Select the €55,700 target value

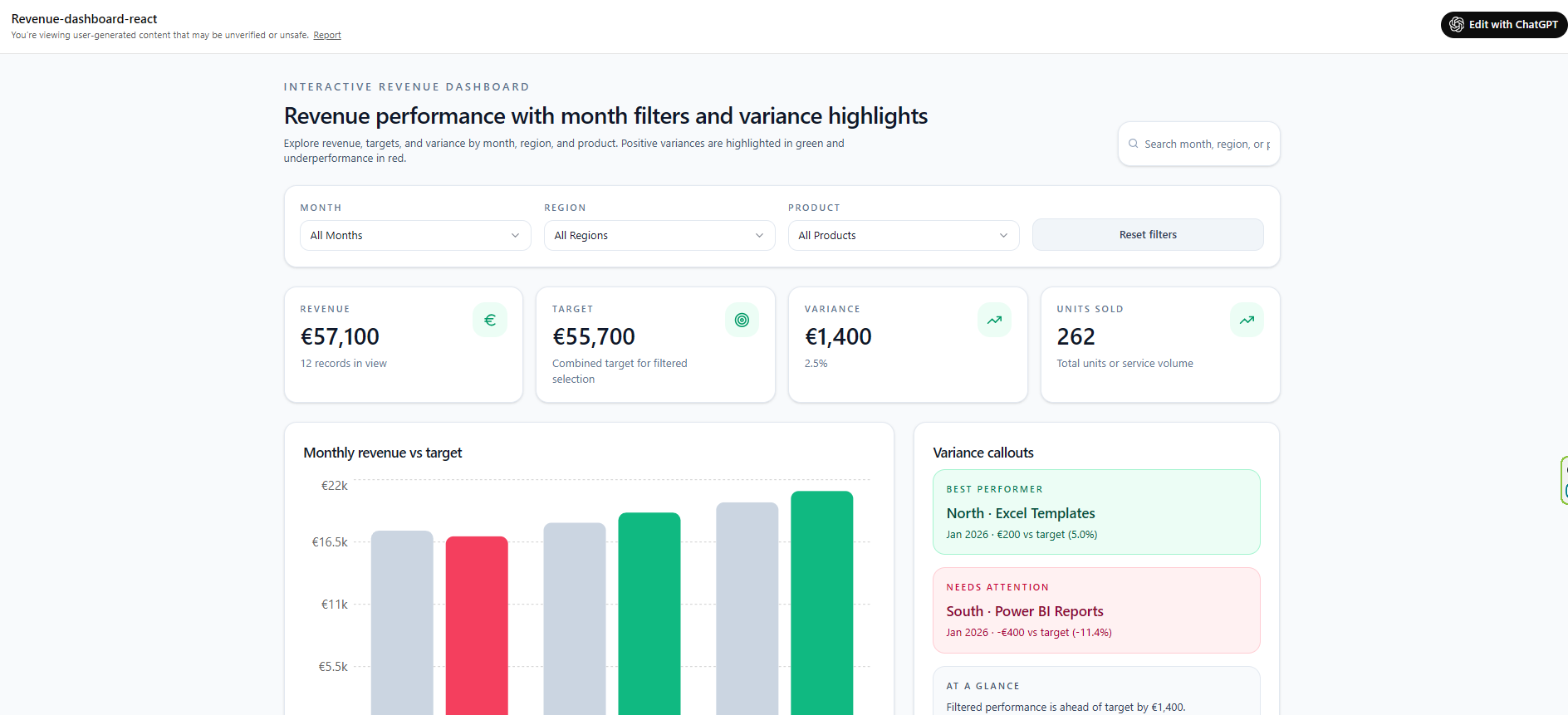(x=593, y=336)
